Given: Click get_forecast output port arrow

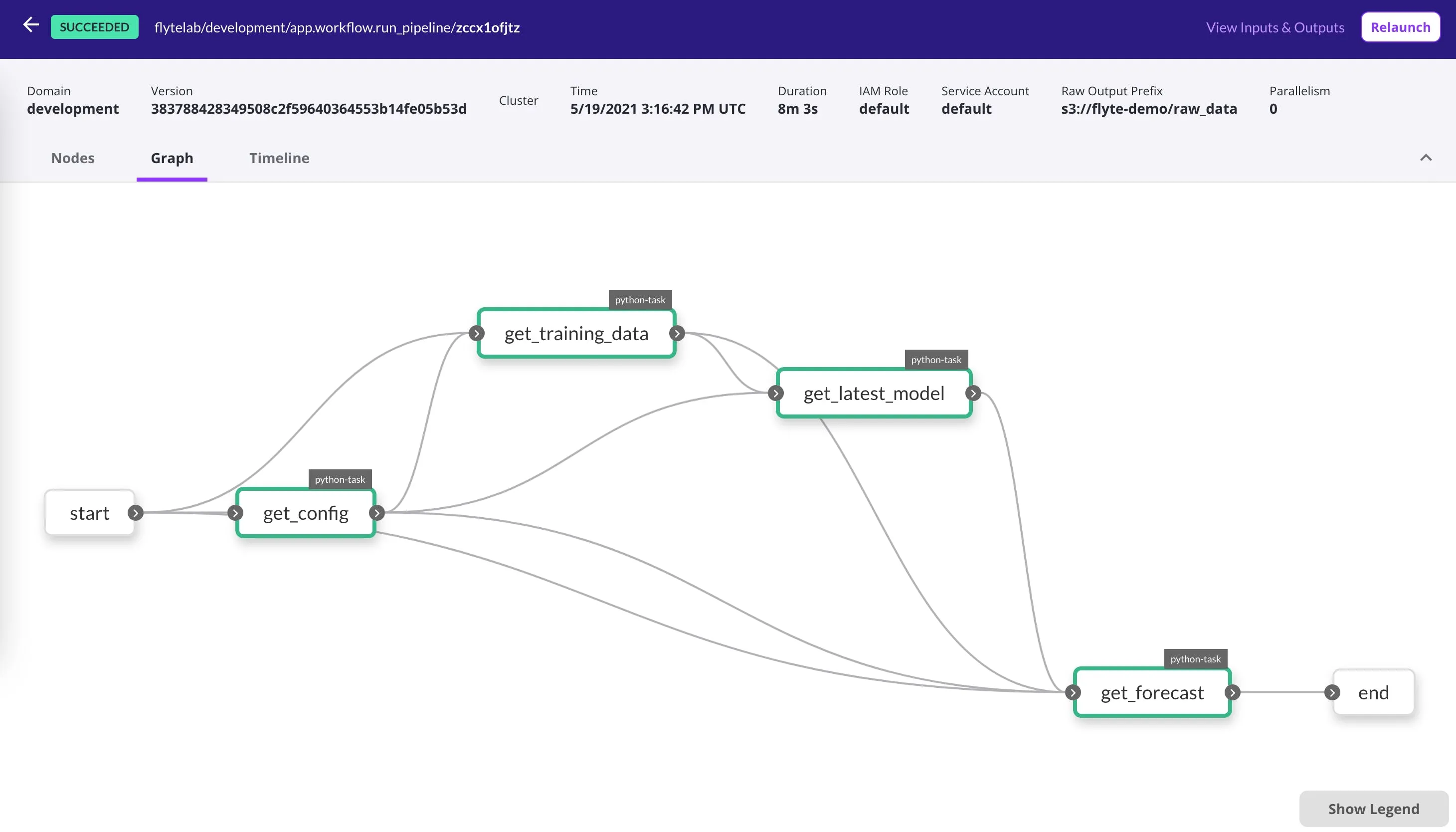Looking at the screenshot, I should tap(1233, 692).
